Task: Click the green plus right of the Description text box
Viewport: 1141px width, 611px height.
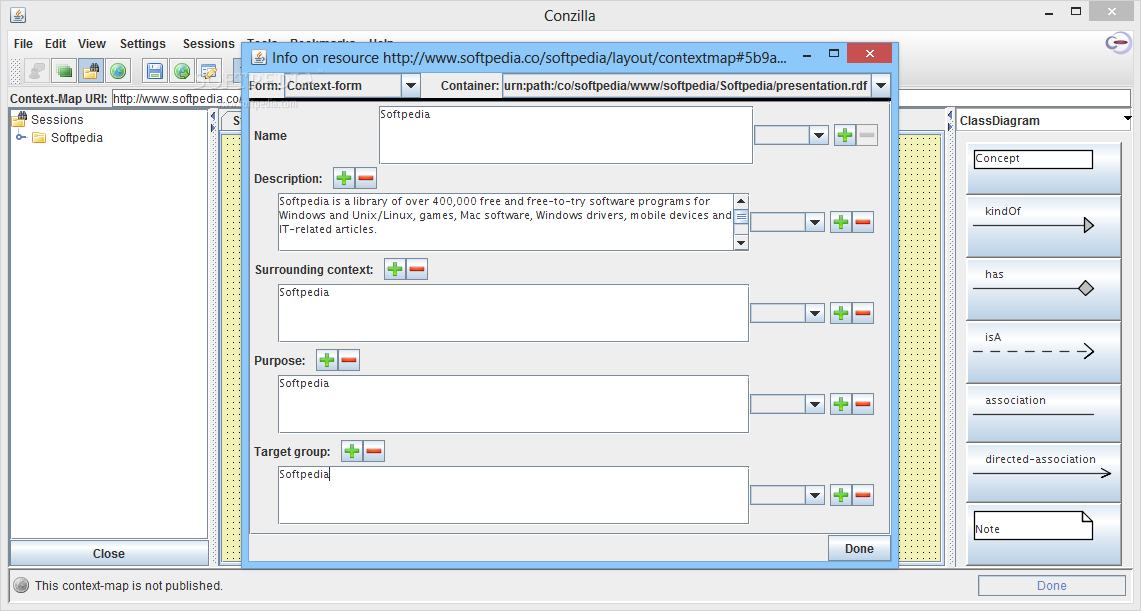Action: (841, 223)
